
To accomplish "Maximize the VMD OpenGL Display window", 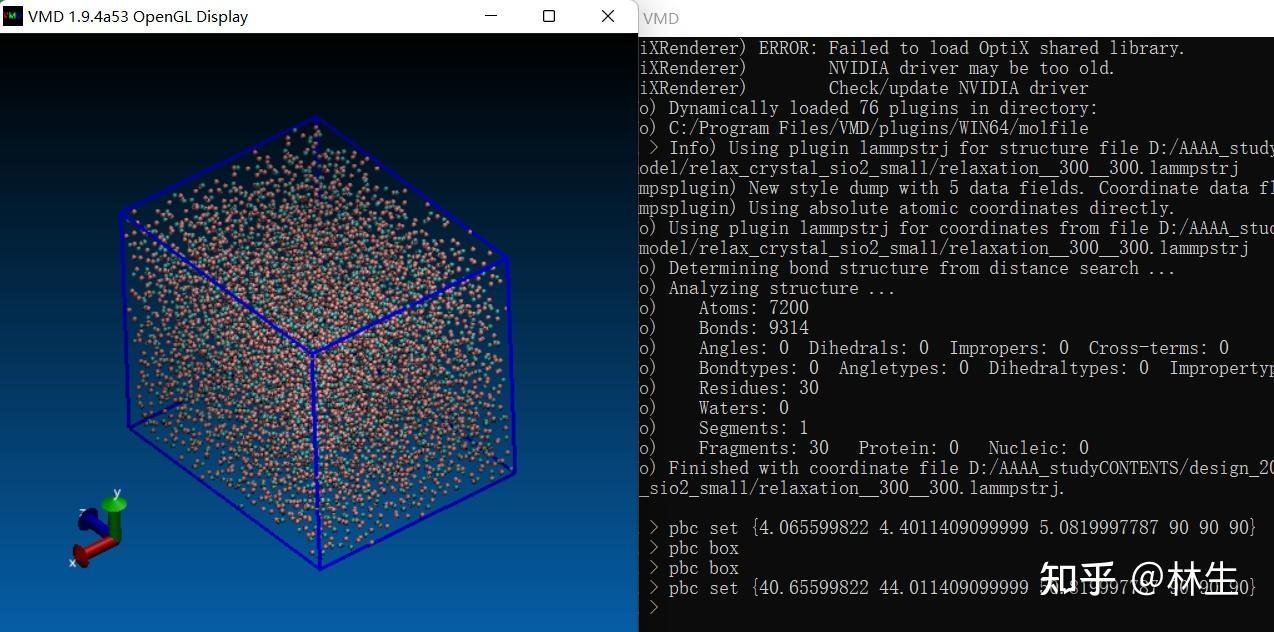I will pyautogui.click(x=548, y=16).
